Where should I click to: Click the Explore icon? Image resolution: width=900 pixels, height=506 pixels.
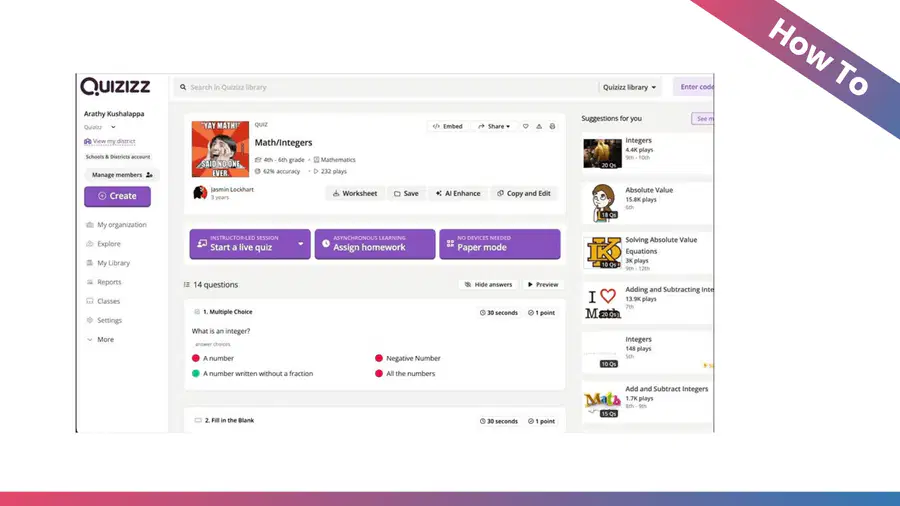click(90, 244)
